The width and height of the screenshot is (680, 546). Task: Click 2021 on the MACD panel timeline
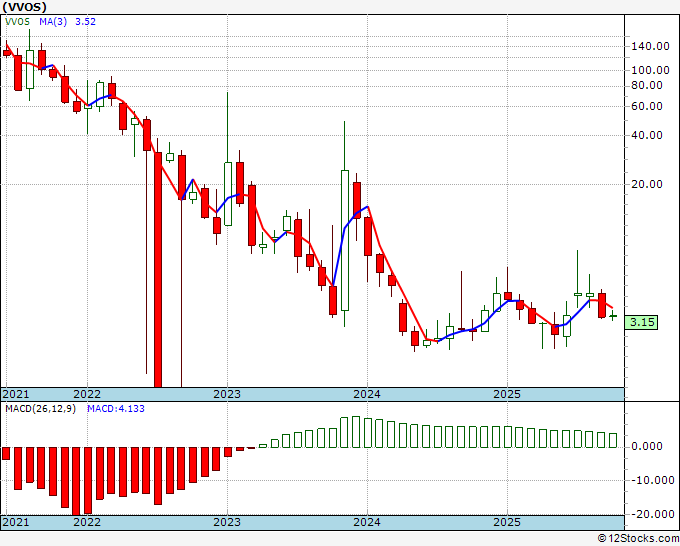pyautogui.click(x=16, y=522)
